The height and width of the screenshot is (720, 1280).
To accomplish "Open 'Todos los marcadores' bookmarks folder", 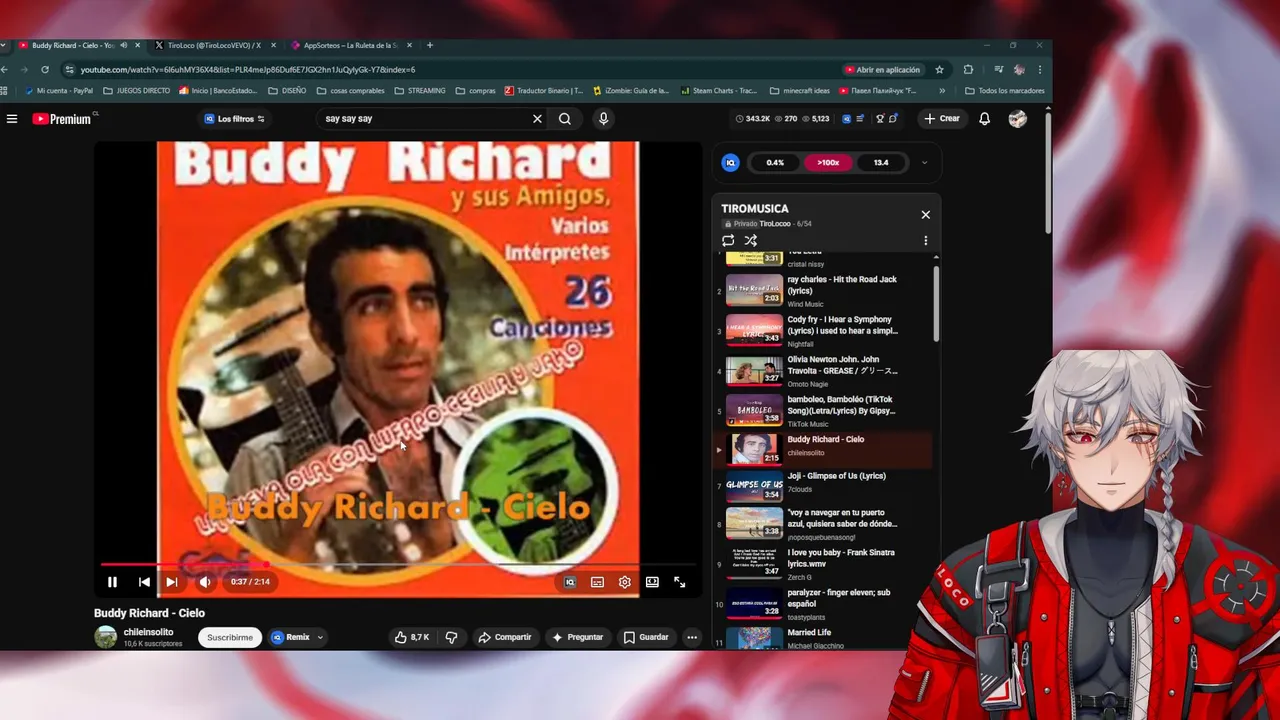I will (x=1005, y=91).
